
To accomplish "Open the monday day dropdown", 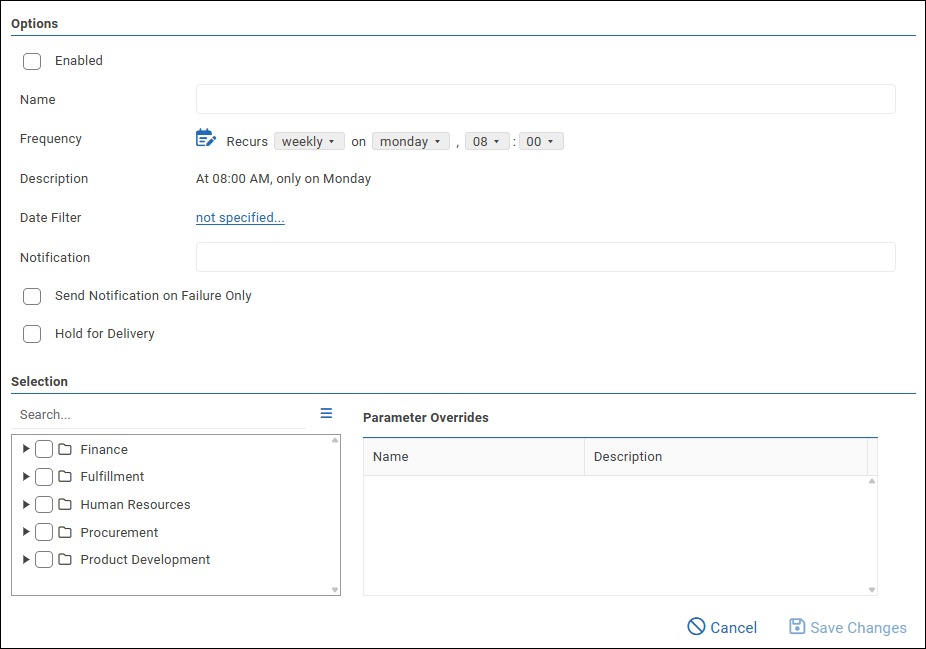I will tap(410, 142).
